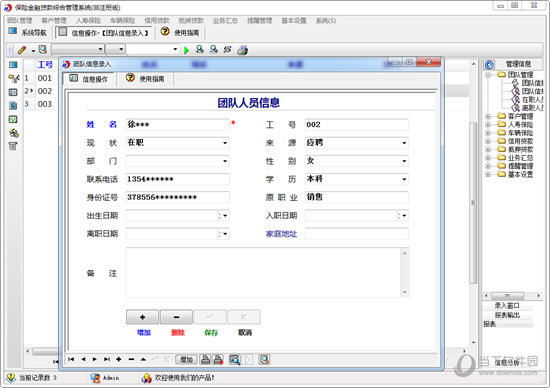Click the plus insert icon in navigator bar
550x388 pixels.
coord(119,359)
